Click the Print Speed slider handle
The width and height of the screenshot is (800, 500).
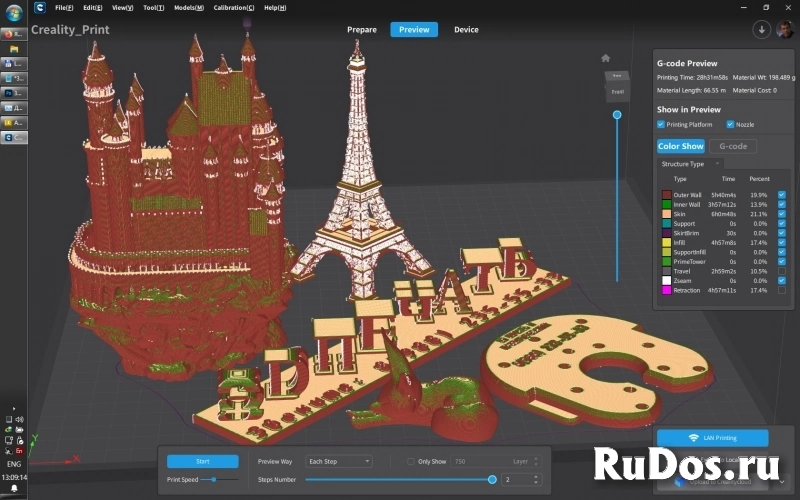214,480
